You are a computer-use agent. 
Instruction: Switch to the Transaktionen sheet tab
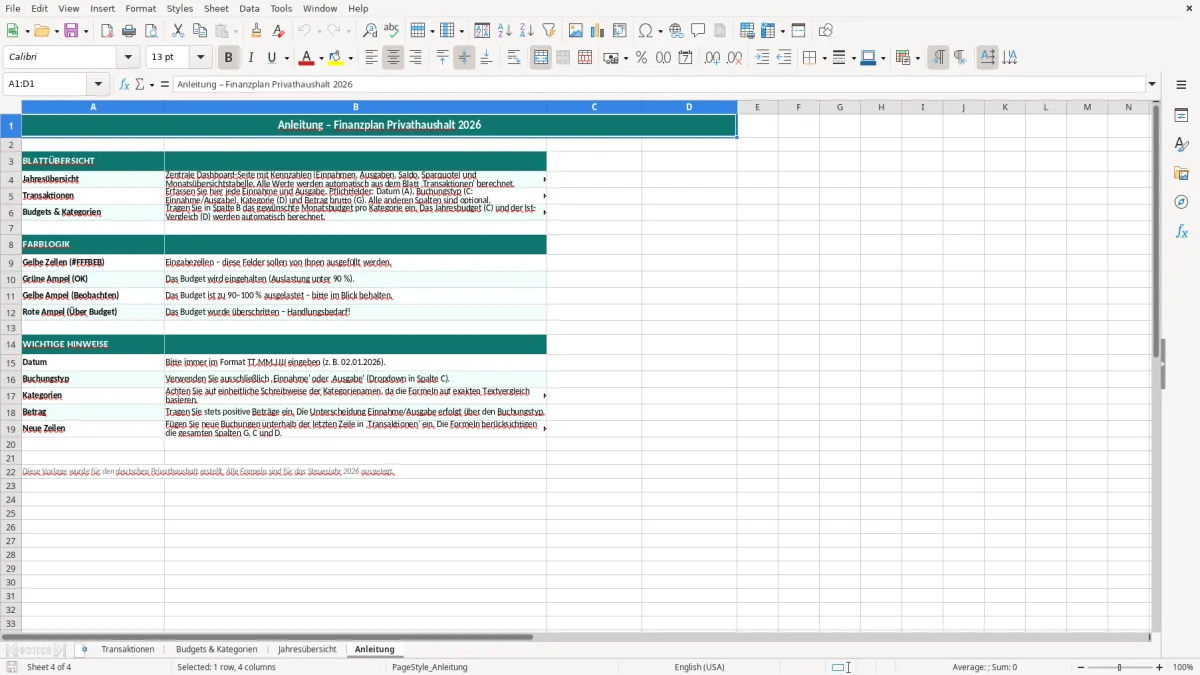point(128,649)
